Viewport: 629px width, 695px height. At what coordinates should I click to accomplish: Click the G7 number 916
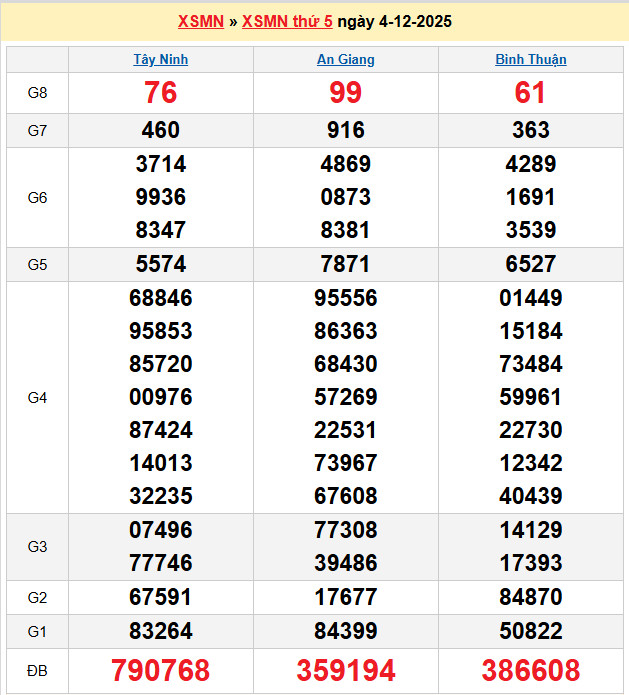coord(346,130)
